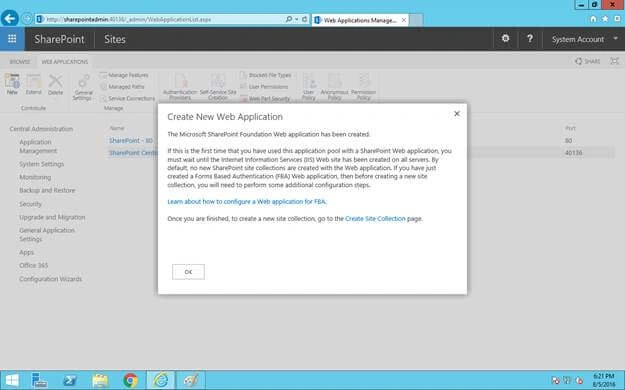Click Manage Features in the ribbon

click(x=124, y=75)
